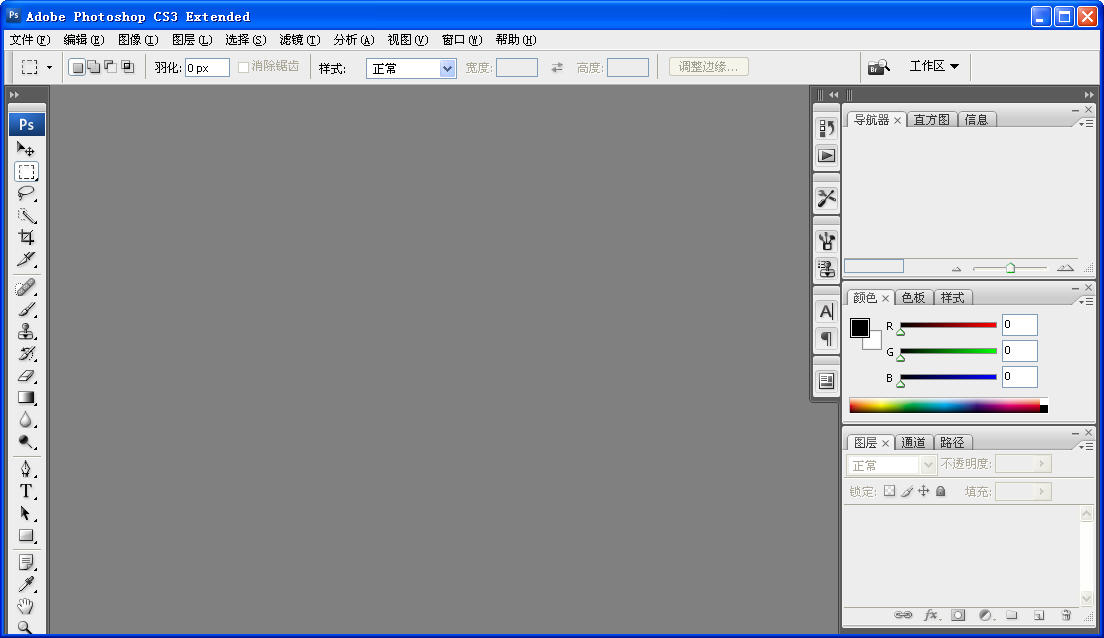Viewport: 1104px width, 638px height.
Task: Click the 调整边缘 refine edge button
Action: tap(708, 67)
